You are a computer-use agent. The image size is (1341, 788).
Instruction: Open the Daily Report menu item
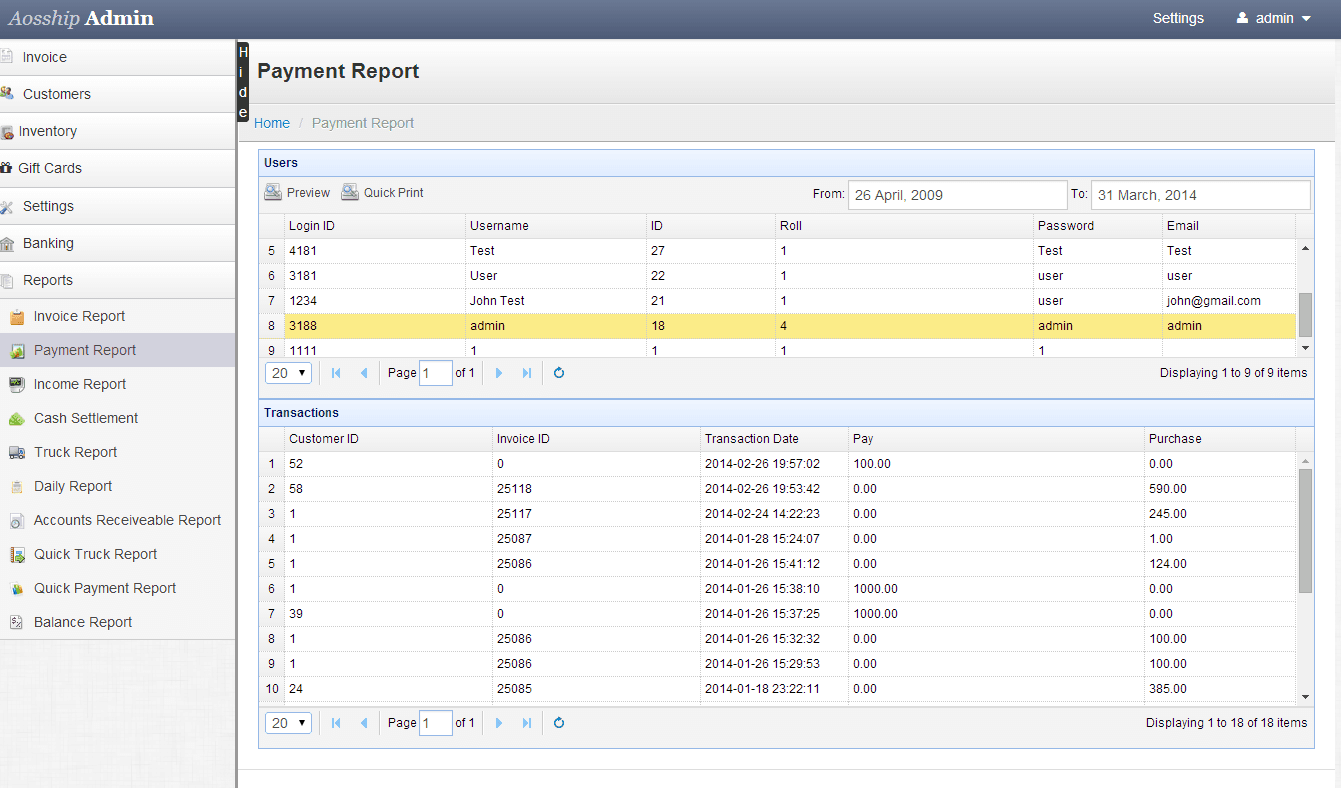[x=117, y=486]
